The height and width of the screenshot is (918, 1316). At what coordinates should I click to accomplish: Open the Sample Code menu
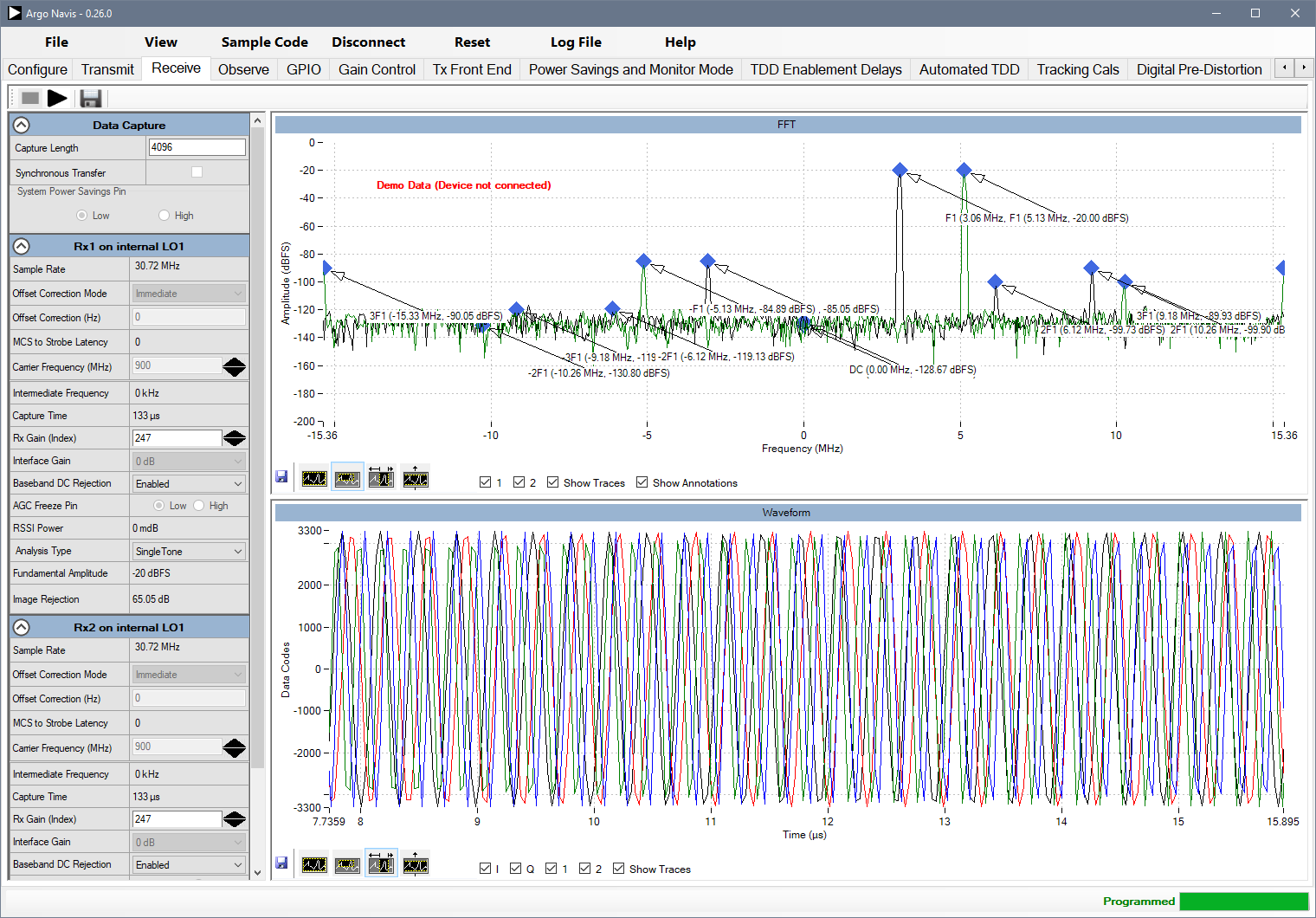point(264,42)
